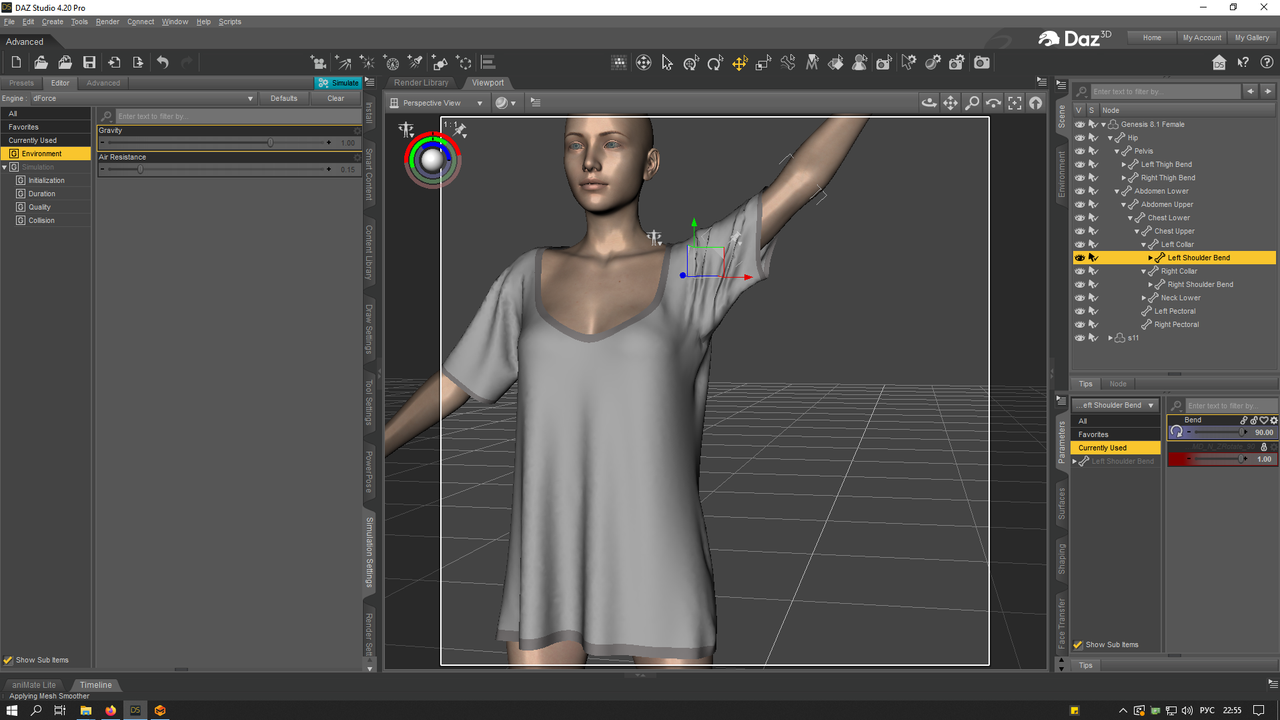Viewport: 1280px width, 720px height.
Task: Click the My Account button
Action: tap(1202, 37)
